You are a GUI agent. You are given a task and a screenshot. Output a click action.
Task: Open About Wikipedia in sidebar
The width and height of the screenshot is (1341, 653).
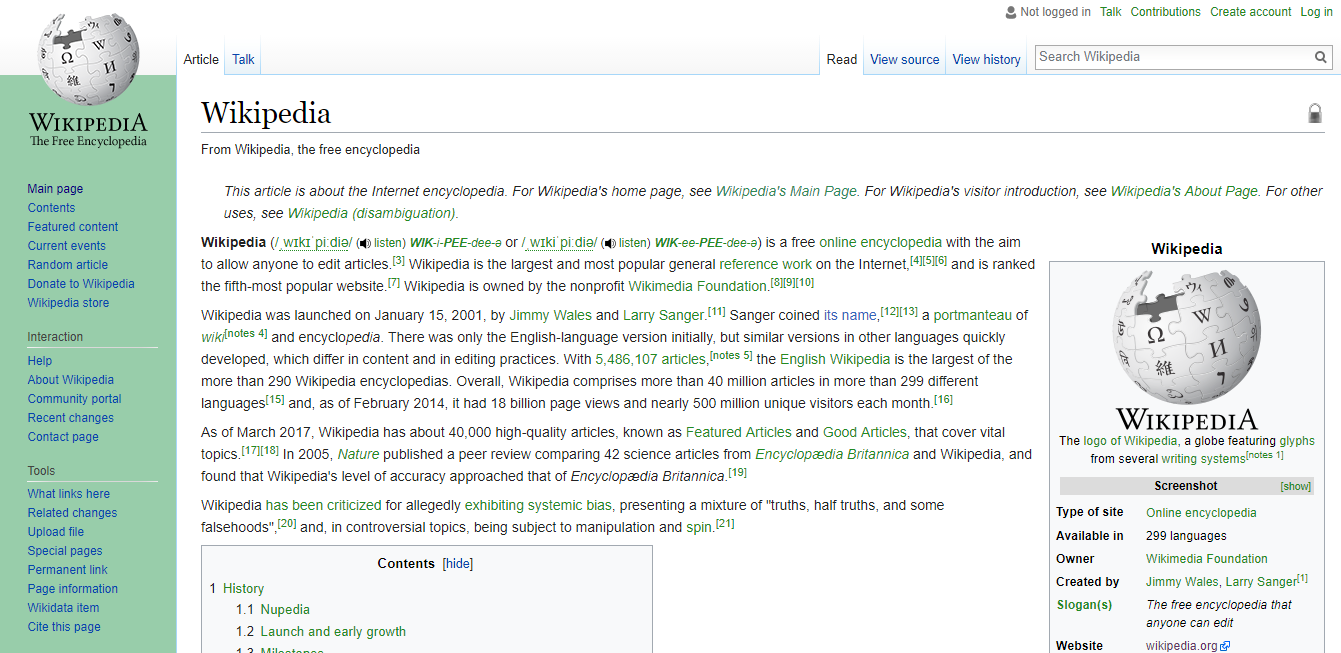pyautogui.click(x=71, y=380)
